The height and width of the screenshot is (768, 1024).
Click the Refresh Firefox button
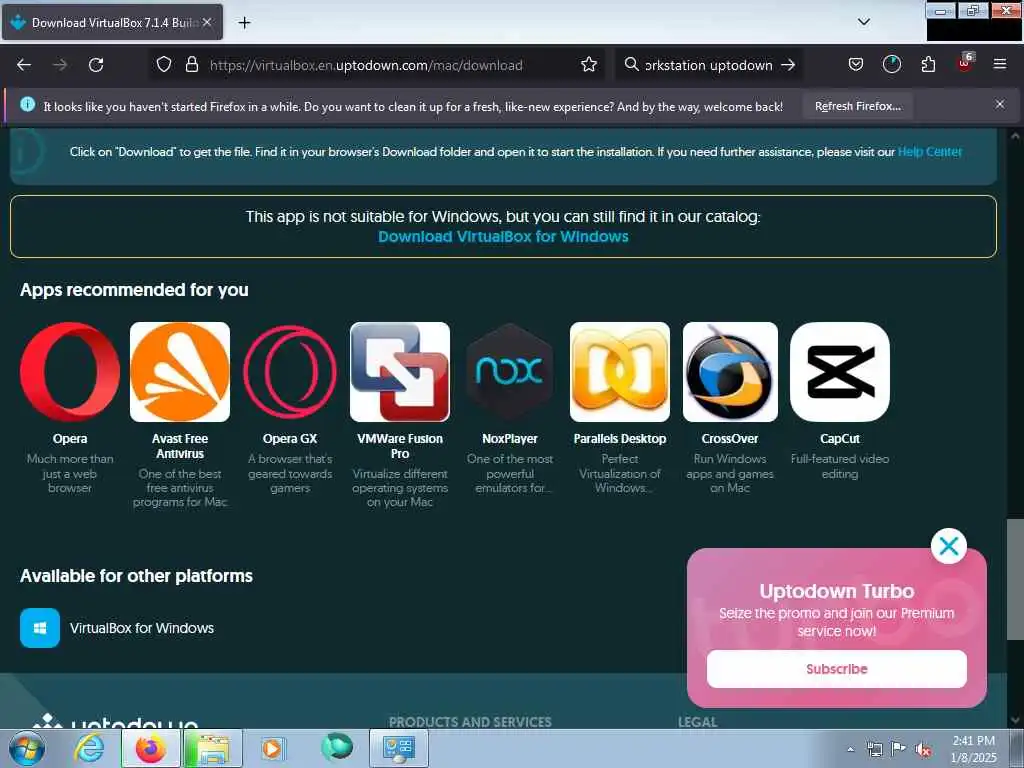tap(857, 106)
